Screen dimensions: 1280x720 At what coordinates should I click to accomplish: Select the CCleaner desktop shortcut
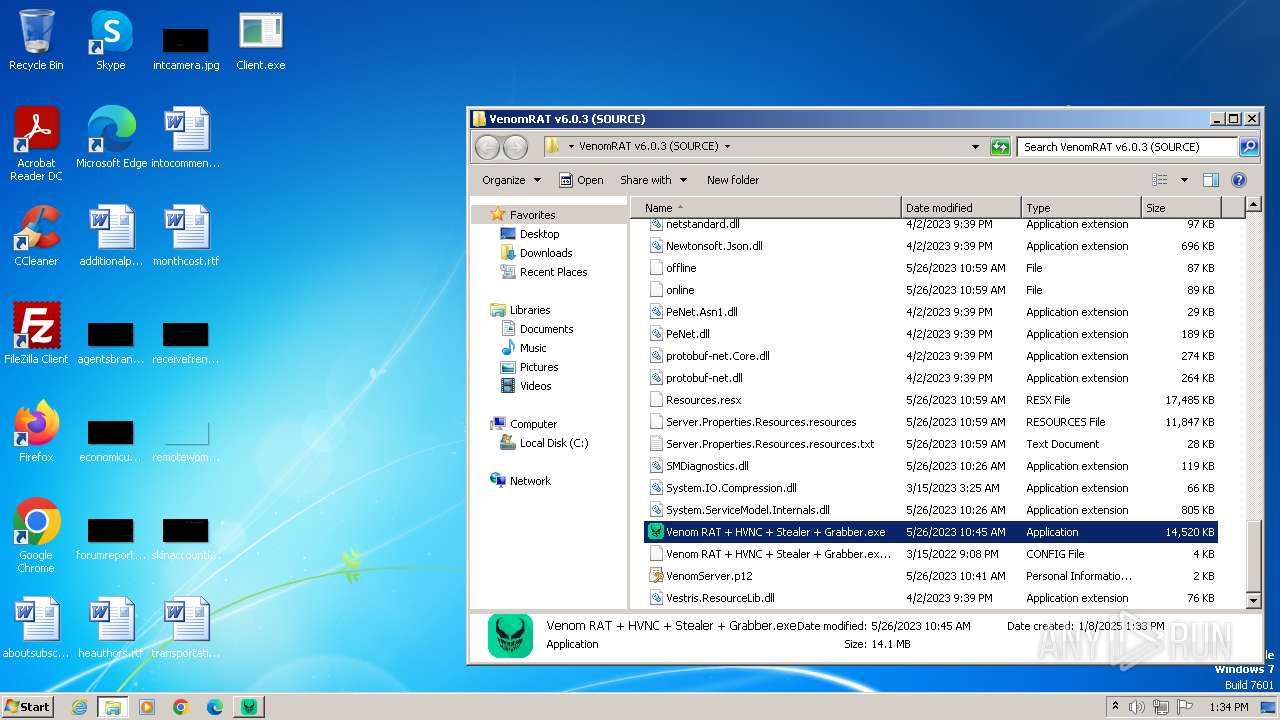(36, 235)
